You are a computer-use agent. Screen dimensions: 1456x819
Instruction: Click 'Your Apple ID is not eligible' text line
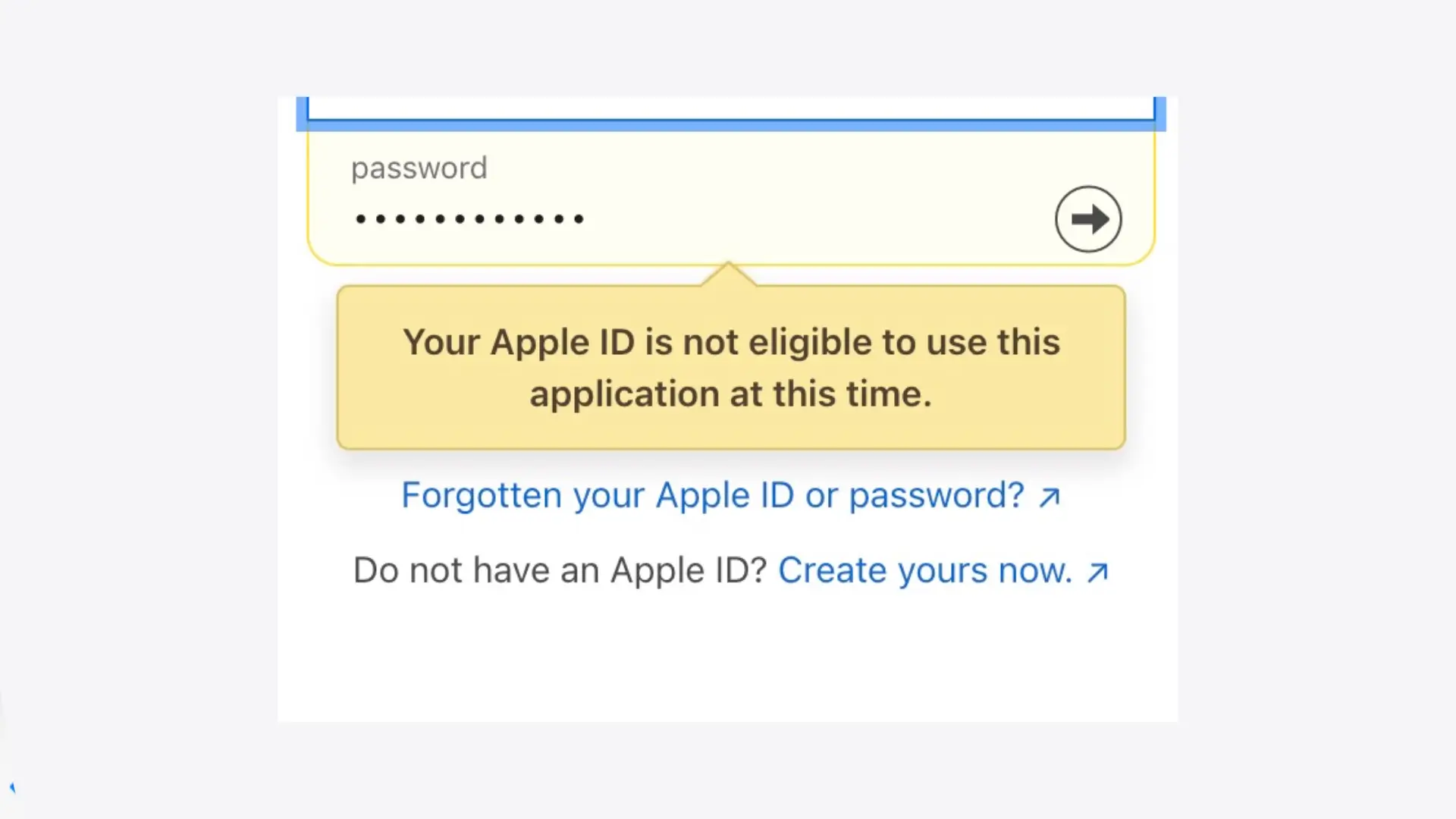click(x=731, y=343)
